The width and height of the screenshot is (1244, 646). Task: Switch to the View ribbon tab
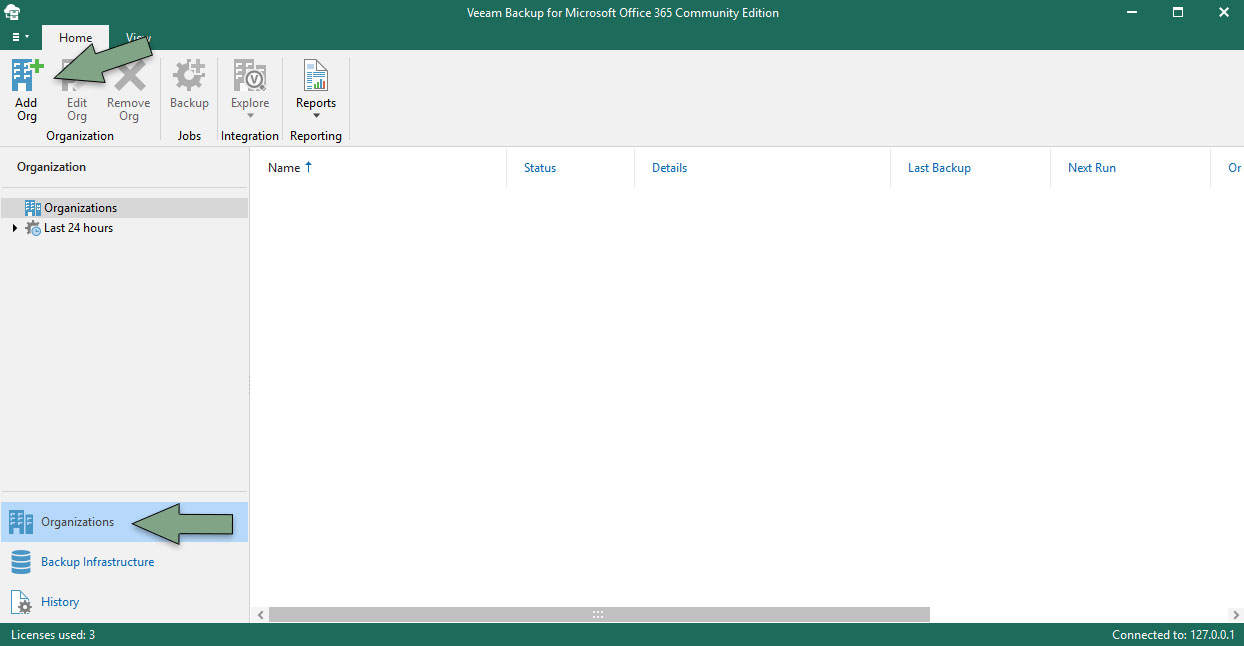pyautogui.click(x=138, y=38)
